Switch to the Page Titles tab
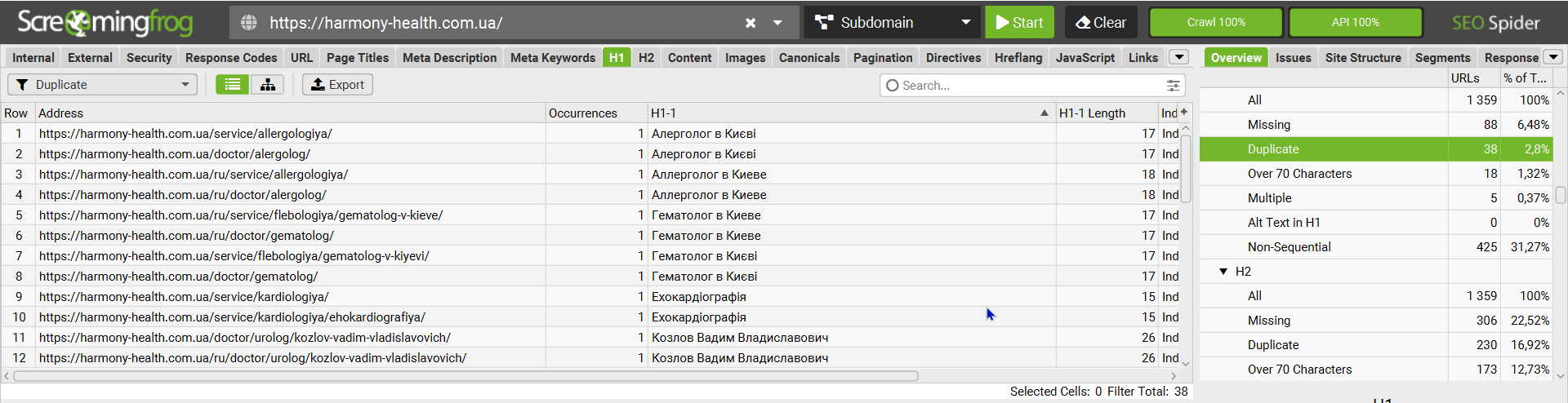The height and width of the screenshot is (403, 1568). point(358,58)
